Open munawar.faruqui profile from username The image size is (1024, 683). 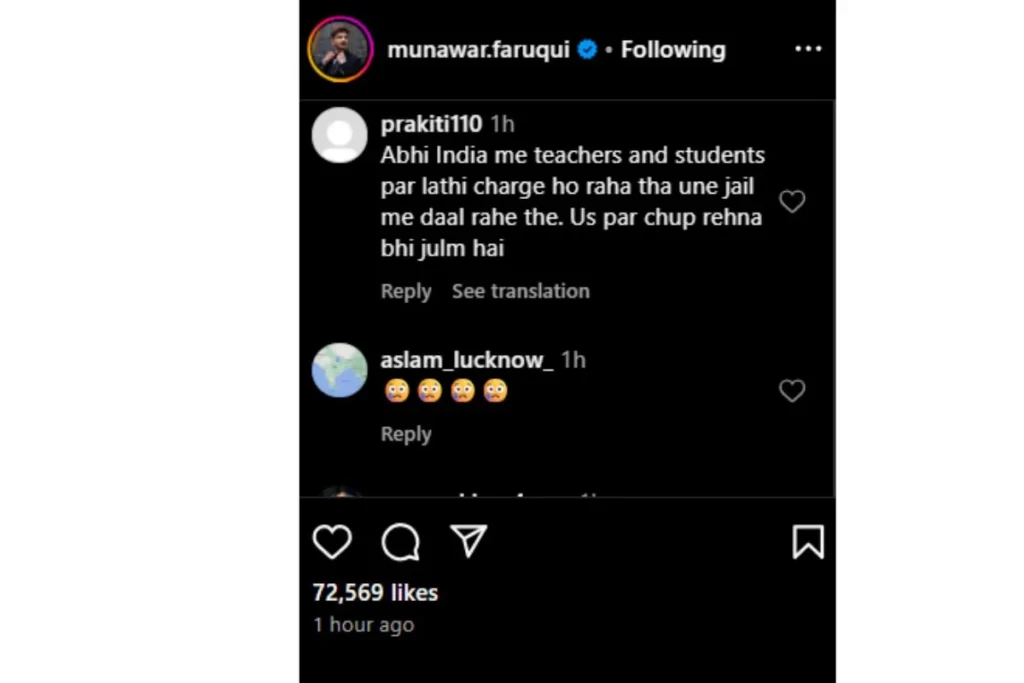478,49
